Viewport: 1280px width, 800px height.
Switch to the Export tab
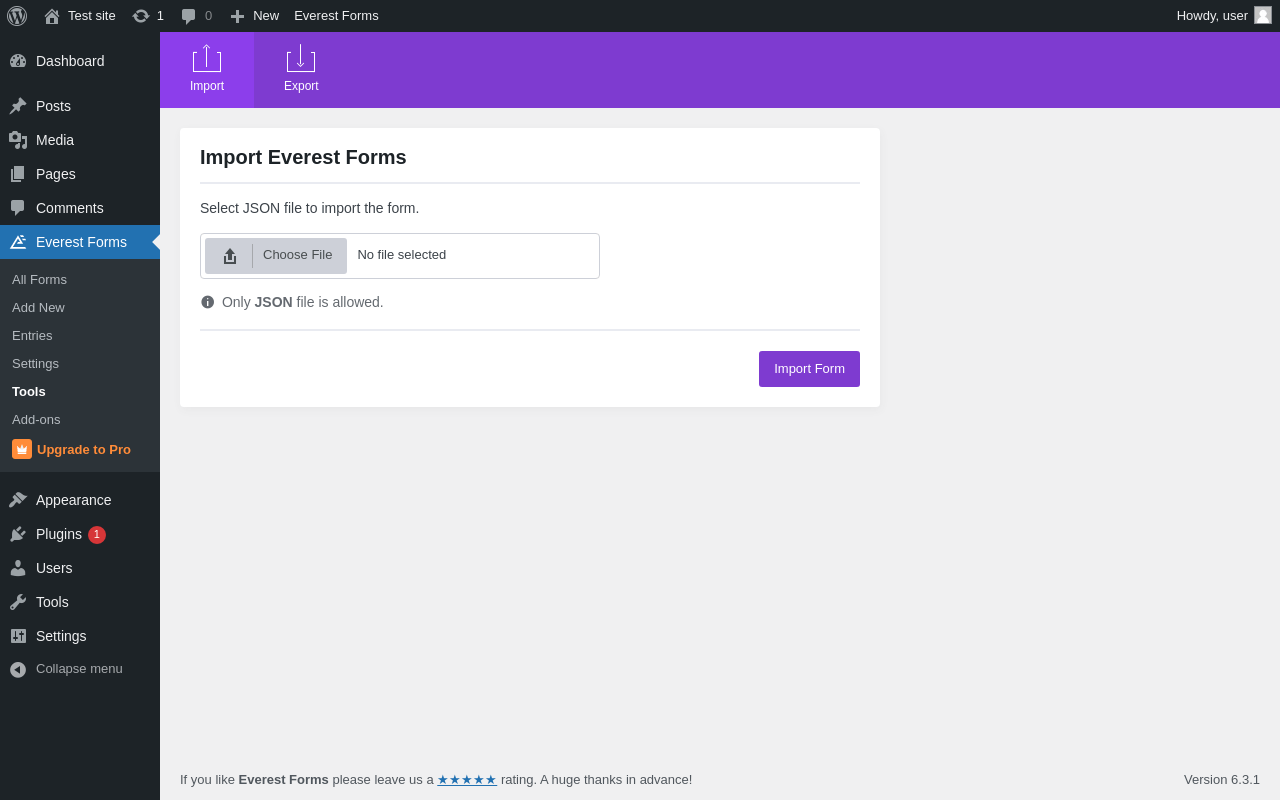[x=301, y=70]
